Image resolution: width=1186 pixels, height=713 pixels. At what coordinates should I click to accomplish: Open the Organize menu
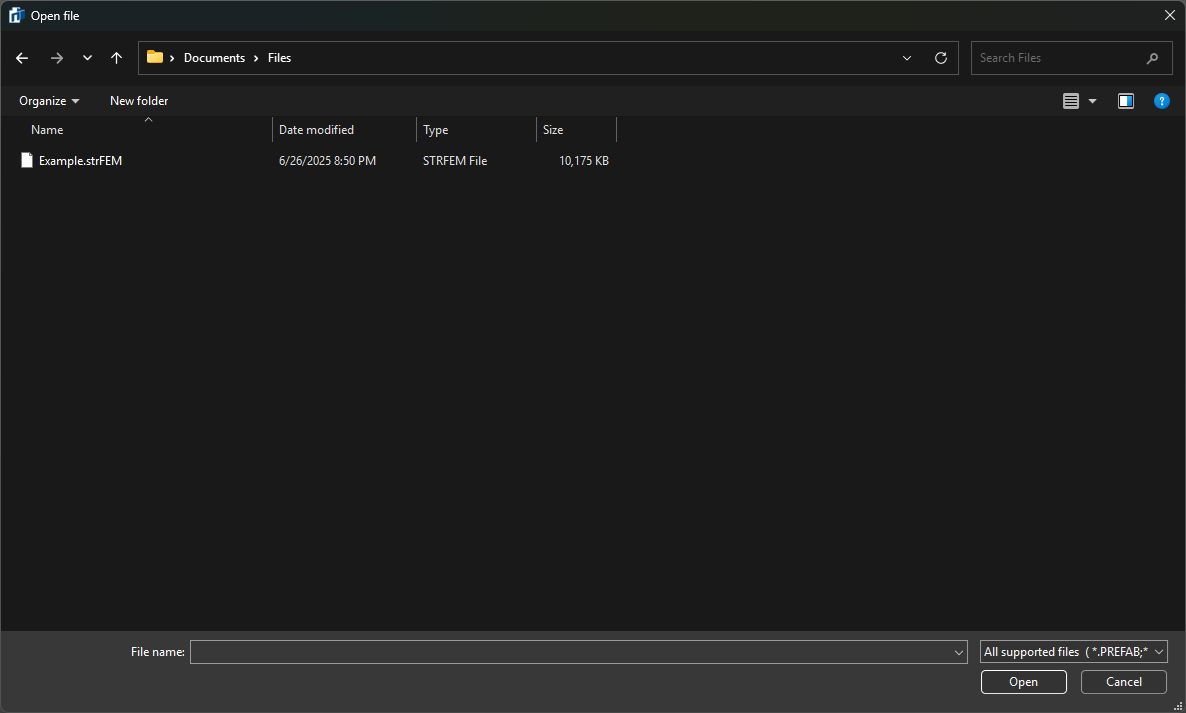click(x=49, y=101)
